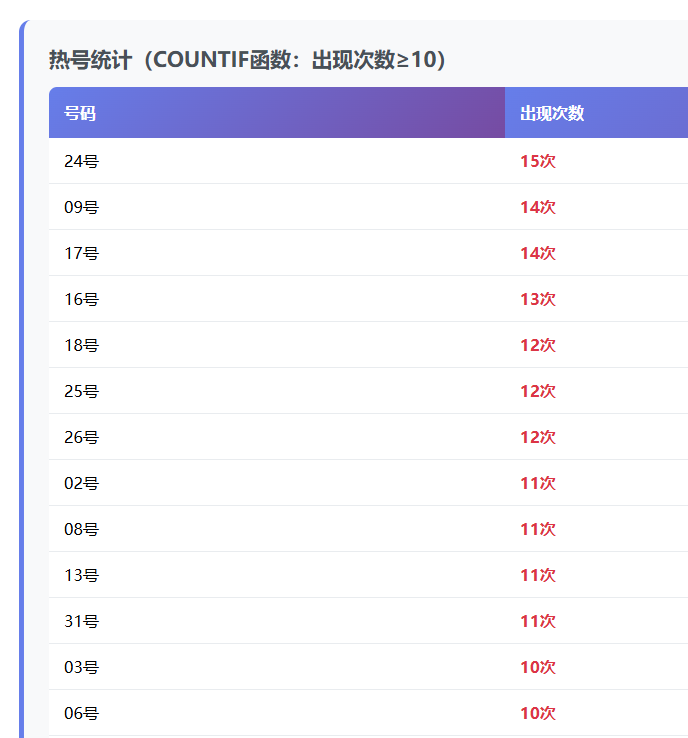Viewport: 688px width, 738px height.
Task: Click the 08号 row label
Action: point(82,529)
